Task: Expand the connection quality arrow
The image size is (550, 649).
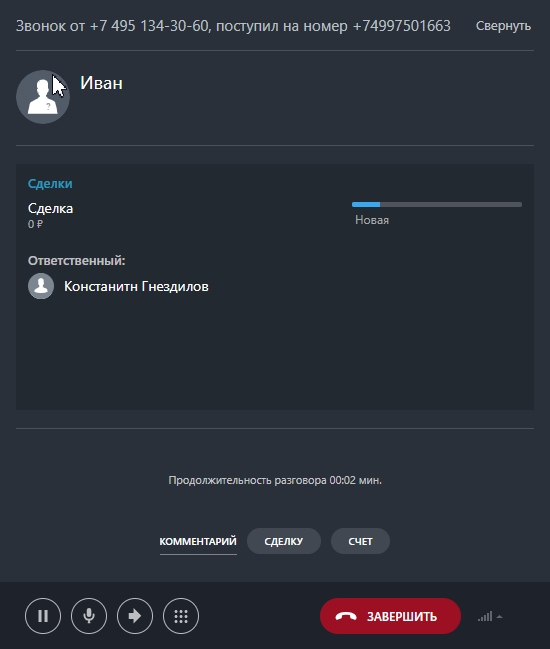Action: point(500,617)
